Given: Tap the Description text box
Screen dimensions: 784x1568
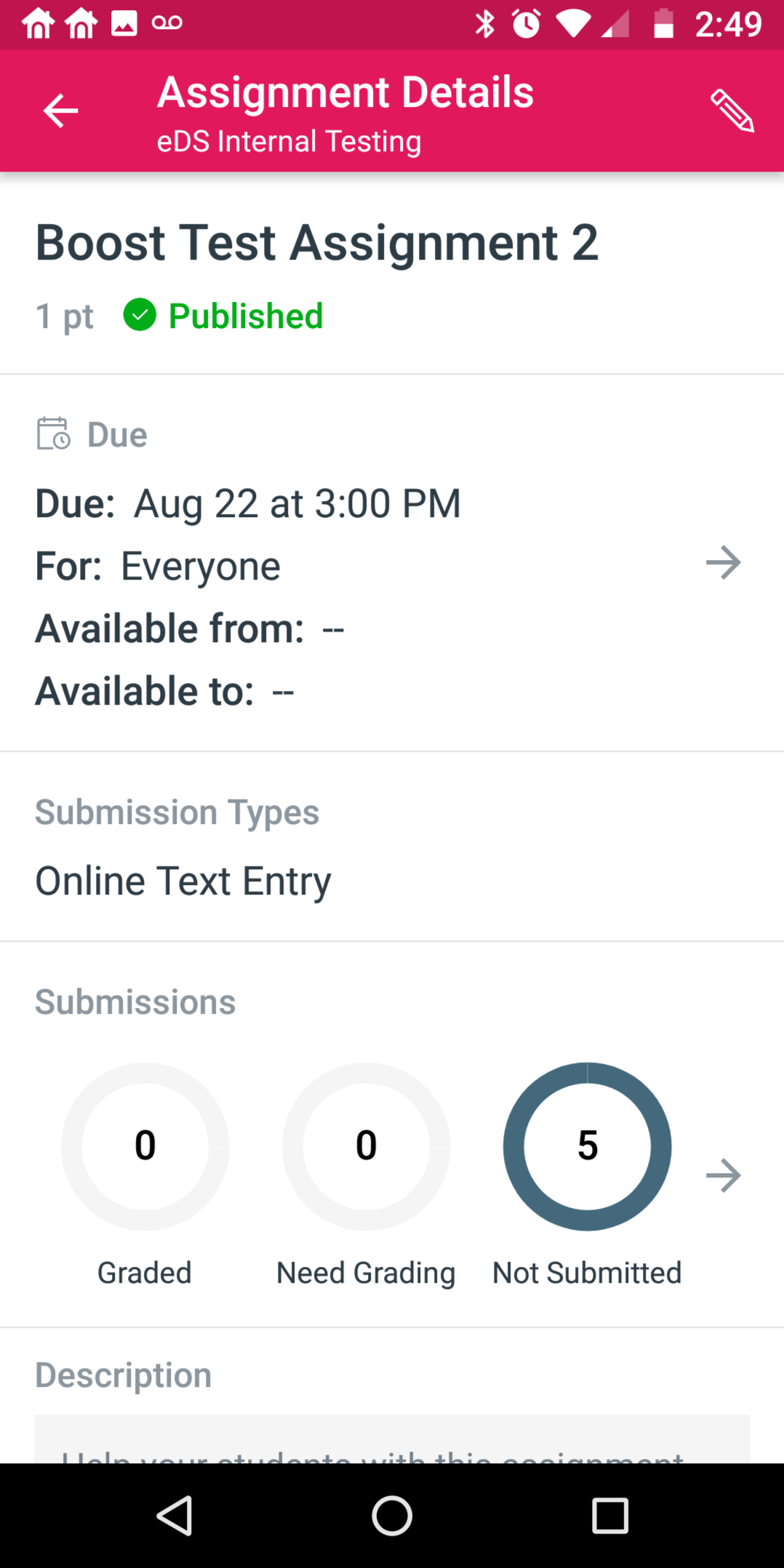Looking at the screenshot, I should coord(392,1439).
